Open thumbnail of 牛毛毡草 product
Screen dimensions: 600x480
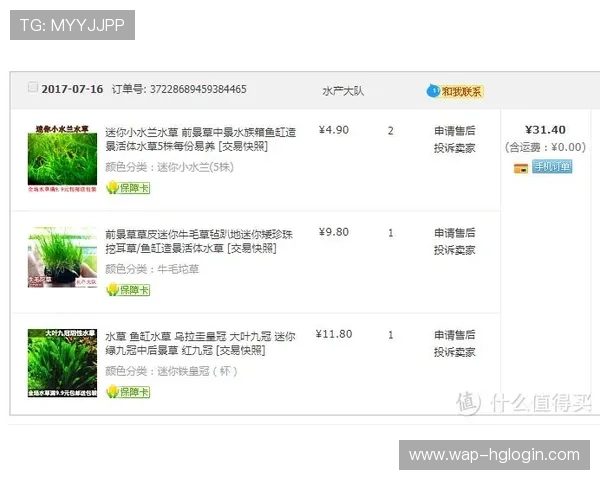pos(62,257)
